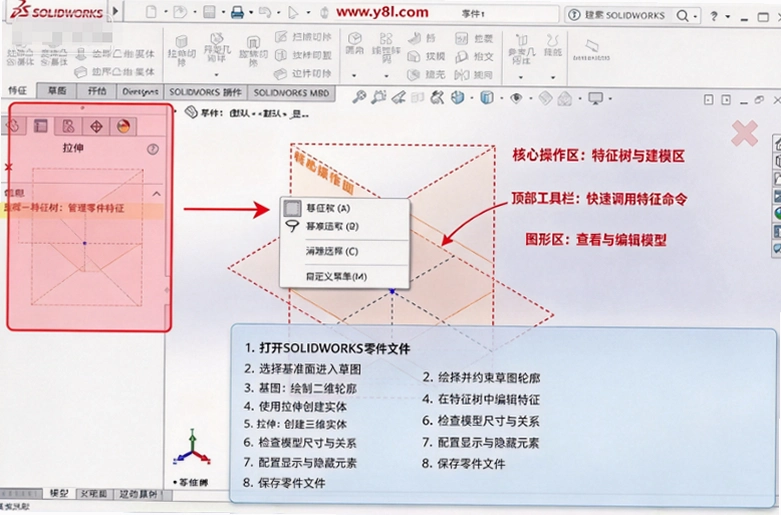
Task: Click the Previous View icon
Action: 398,97
